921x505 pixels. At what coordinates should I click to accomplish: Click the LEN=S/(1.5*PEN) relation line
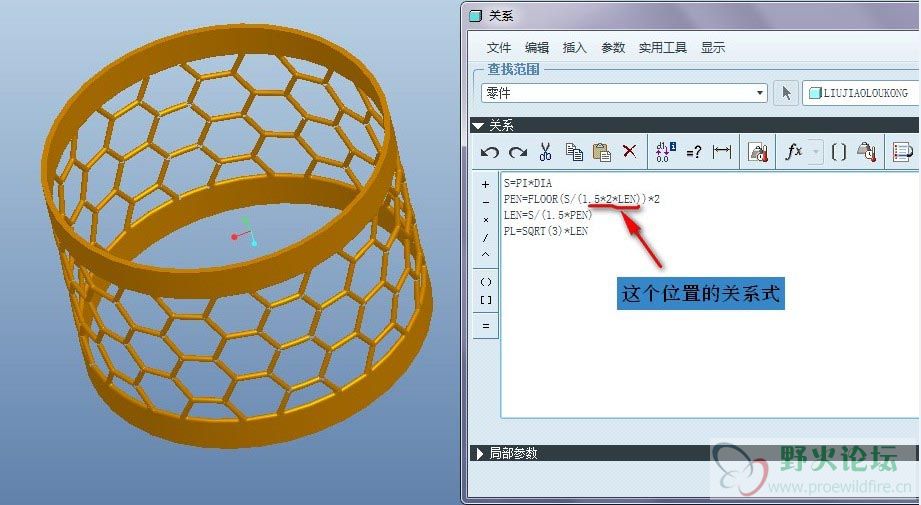548,215
